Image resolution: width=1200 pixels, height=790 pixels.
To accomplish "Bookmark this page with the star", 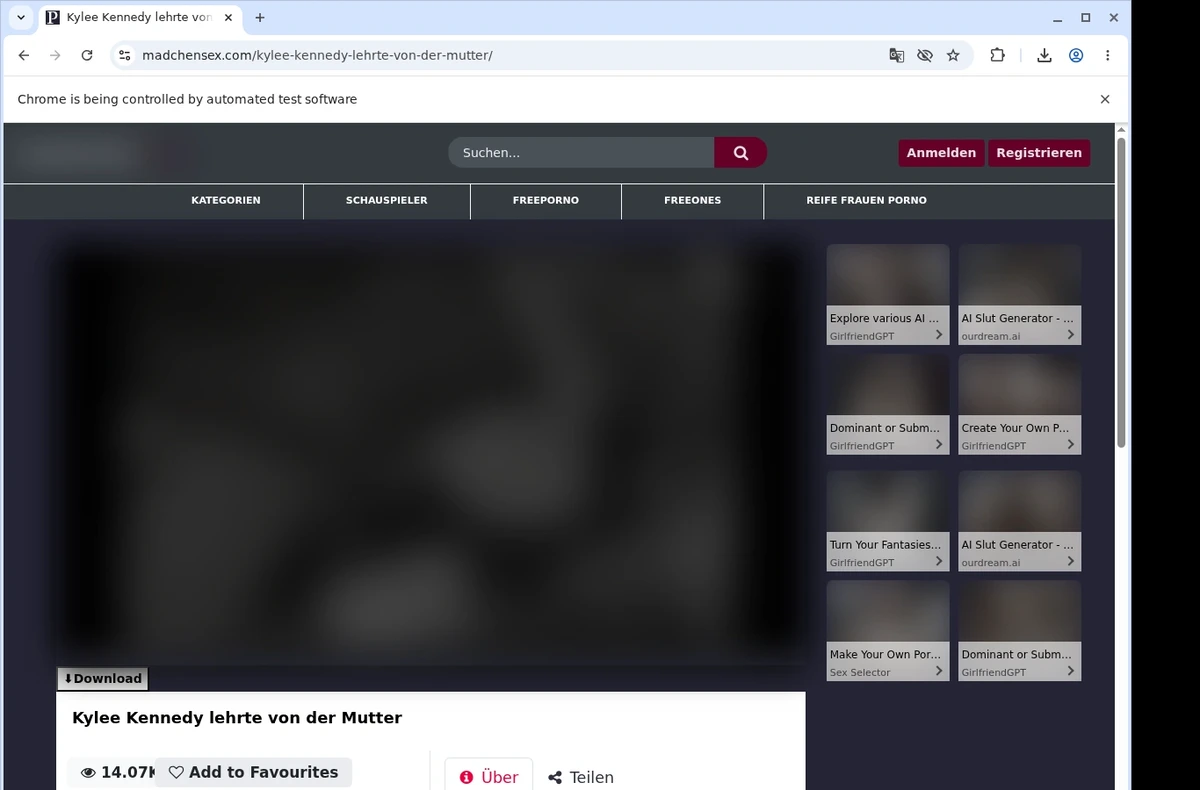I will tap(953, 56).
